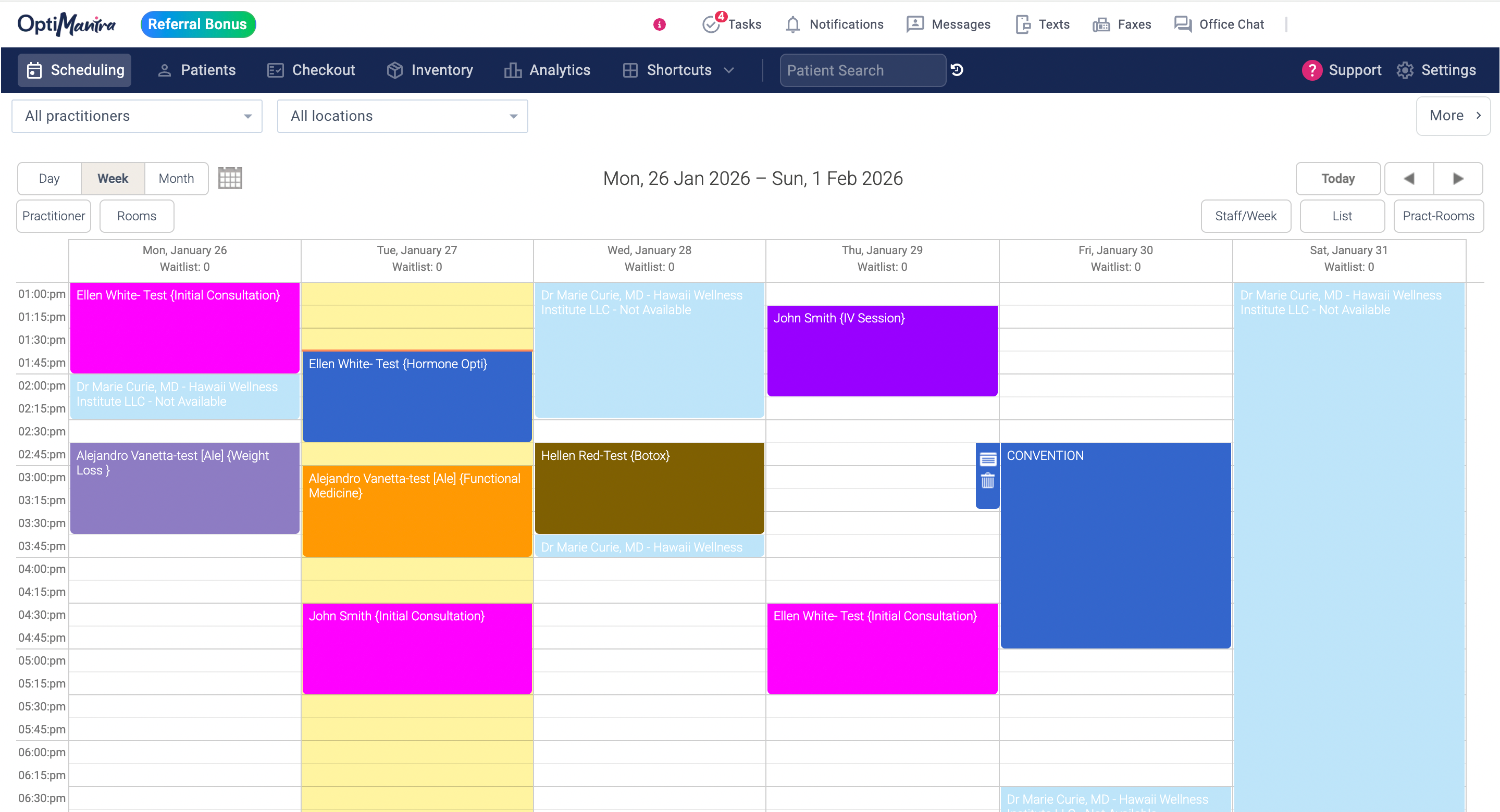This screenshot has height=812, width=1500.
Task: Switch calendar to Day view
Action: 49,178
